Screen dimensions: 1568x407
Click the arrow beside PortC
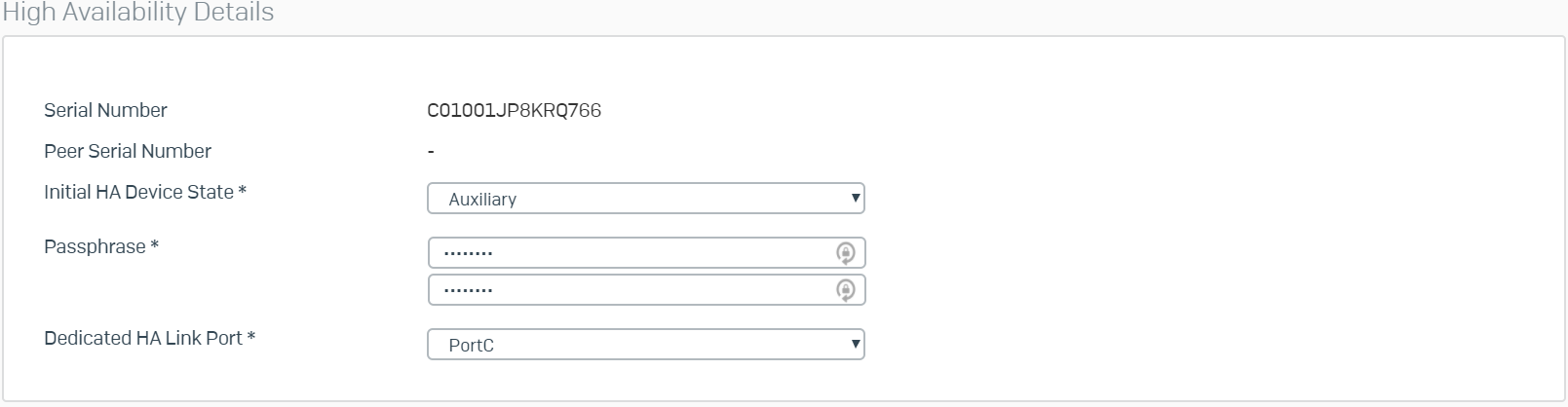855,344
